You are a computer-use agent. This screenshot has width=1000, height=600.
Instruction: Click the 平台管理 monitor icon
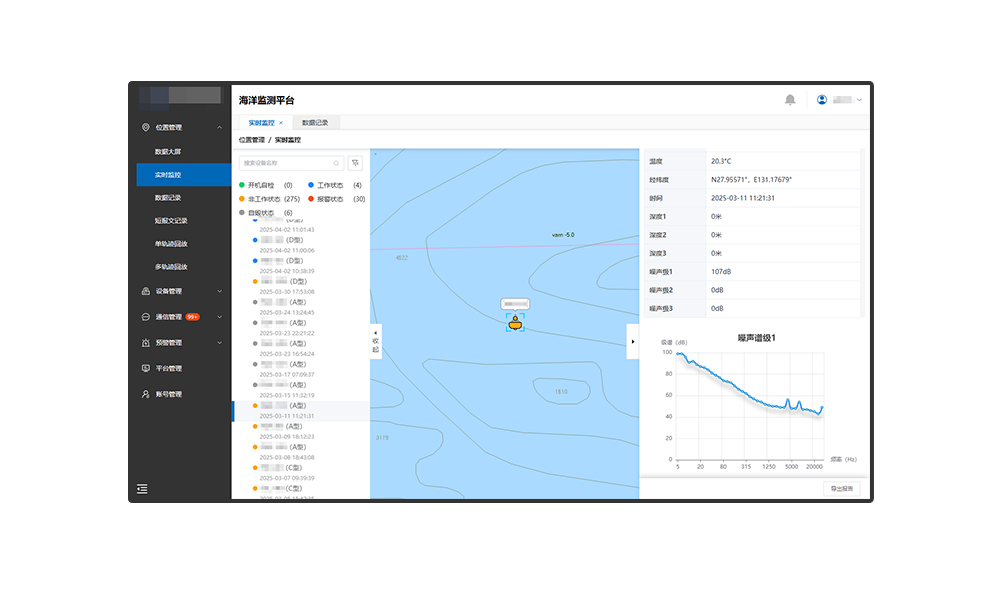[145, 369]
